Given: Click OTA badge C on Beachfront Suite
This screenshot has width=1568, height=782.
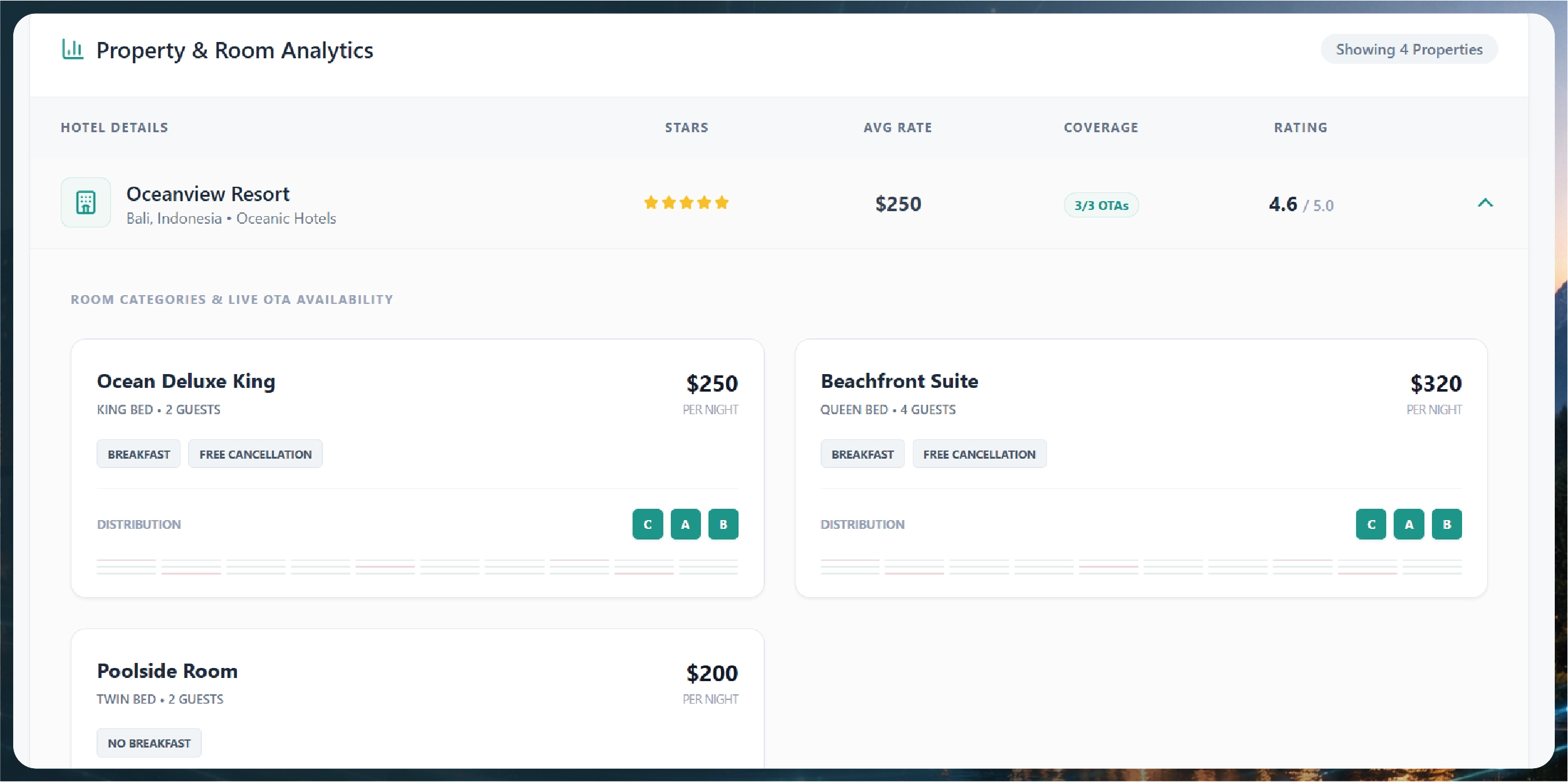Looking at the screenshot, I should (1371, 524).
